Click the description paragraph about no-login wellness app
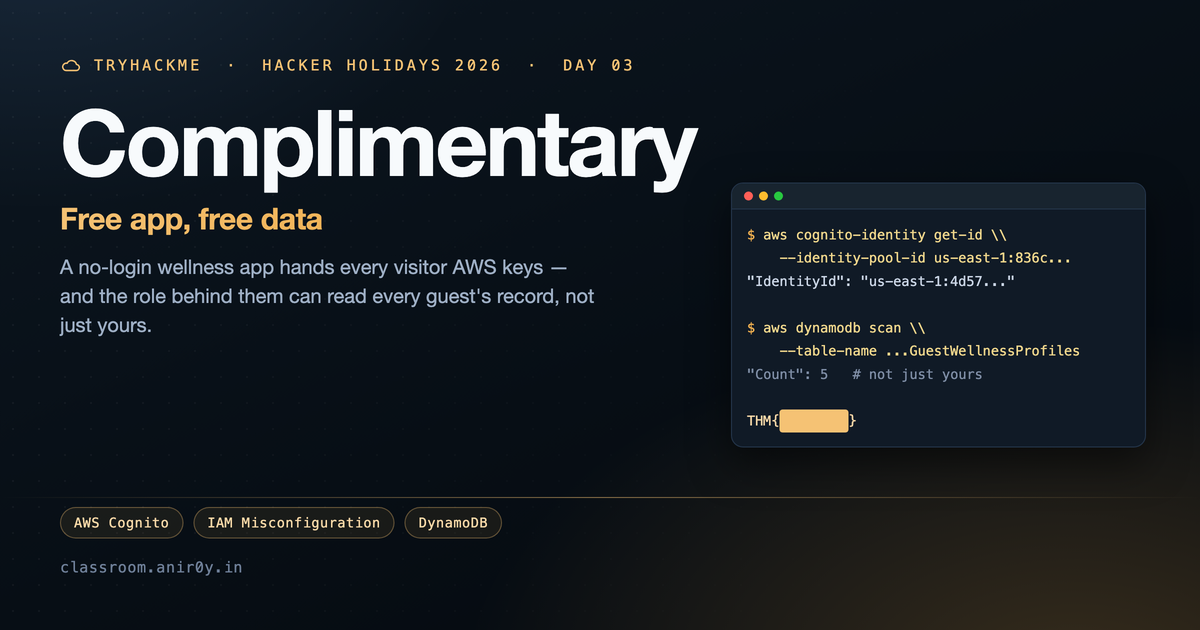This screenshot has width=1200, height=630. point(329,297)
